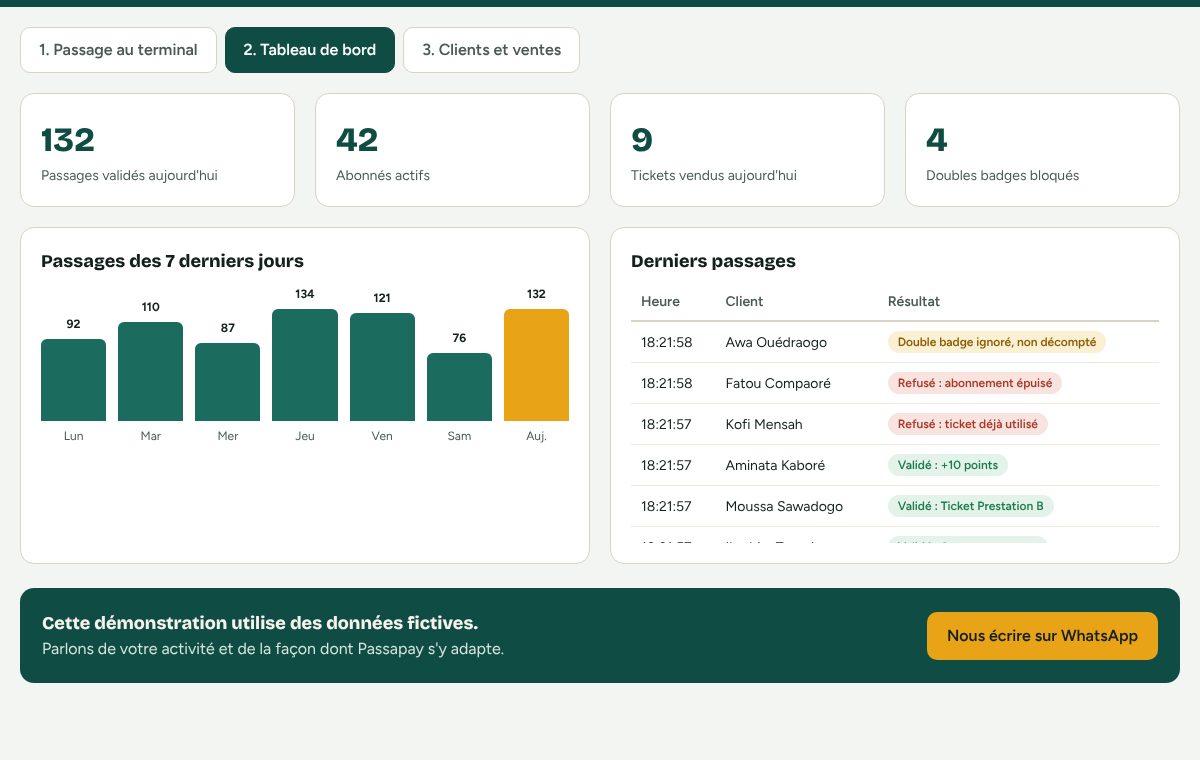This screenshot has width=1200, height=760.
Task: Click the 'Nous écrire sur WhatsApp' button
Action: click(x=1042, y=636)
